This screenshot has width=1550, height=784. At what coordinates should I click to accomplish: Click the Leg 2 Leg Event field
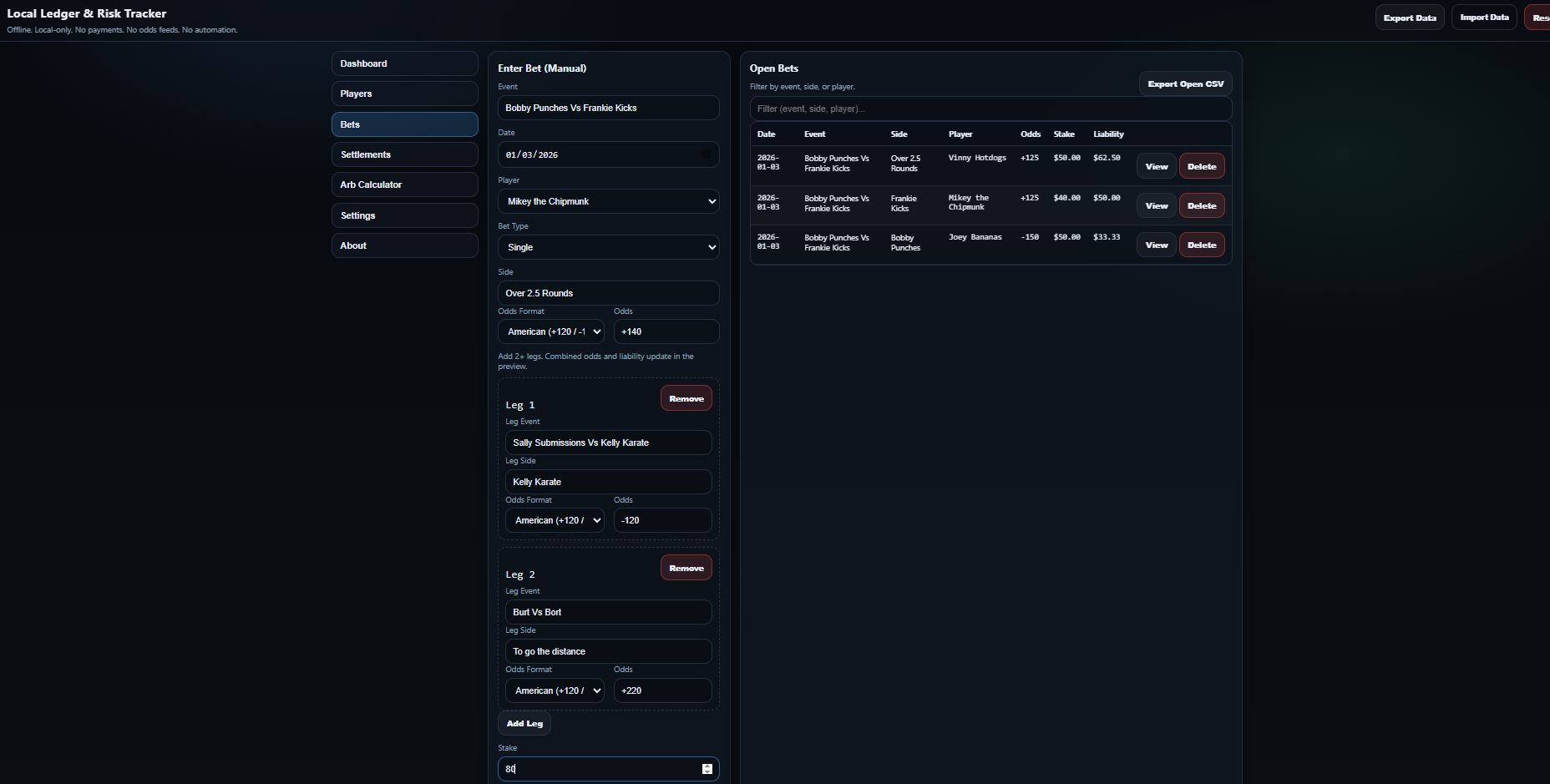tap(608, 612)
